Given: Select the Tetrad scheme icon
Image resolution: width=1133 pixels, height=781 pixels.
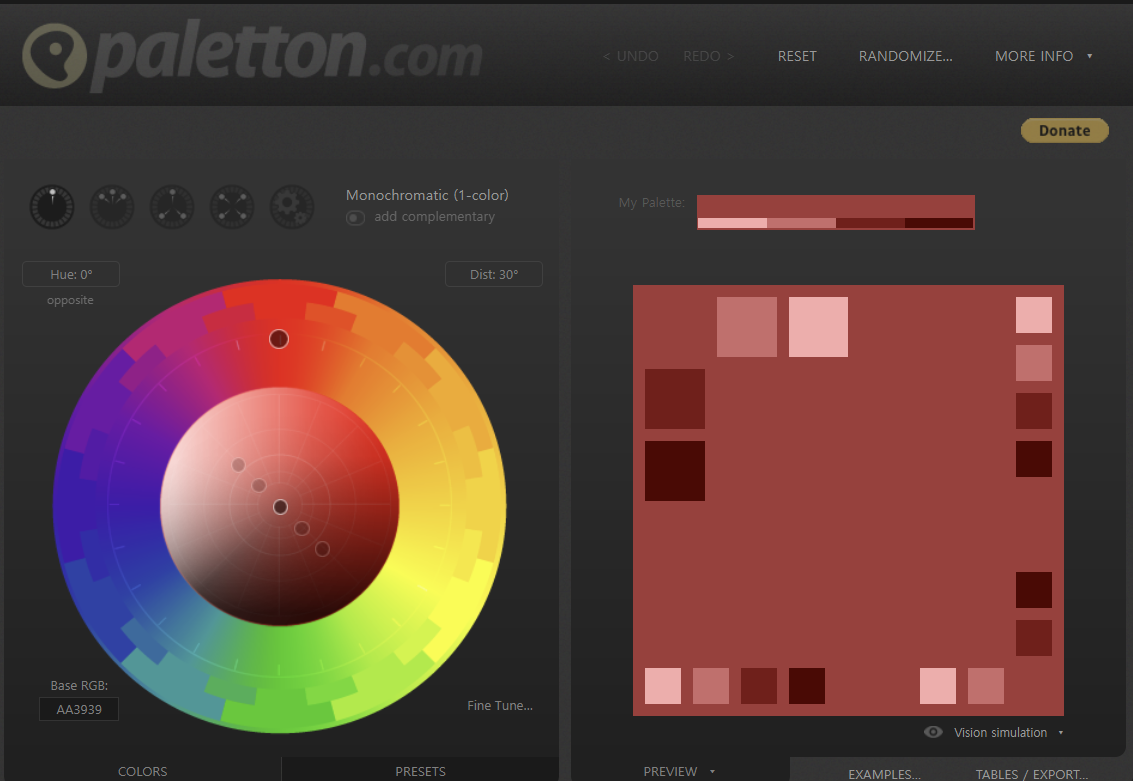Looking at the screenshot, I should 231,207.
